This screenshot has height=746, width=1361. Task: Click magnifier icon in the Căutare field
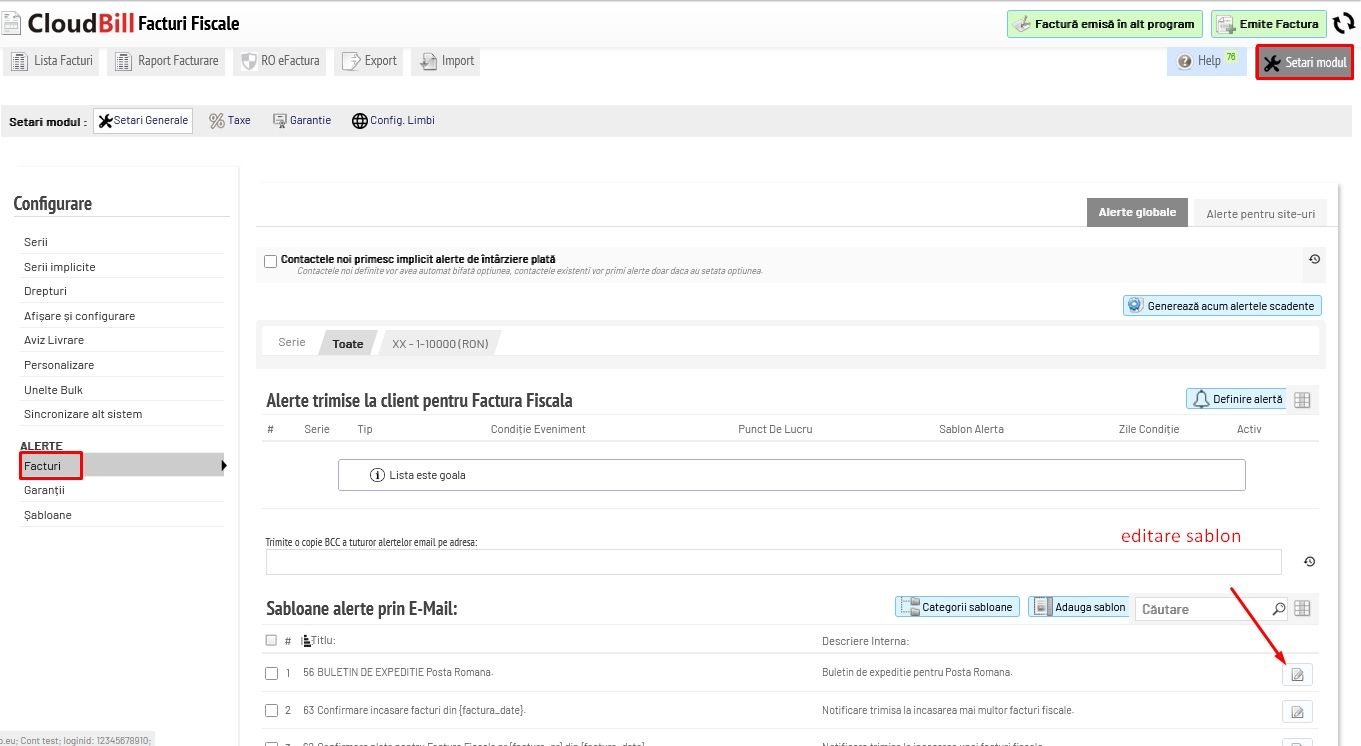1278,608
